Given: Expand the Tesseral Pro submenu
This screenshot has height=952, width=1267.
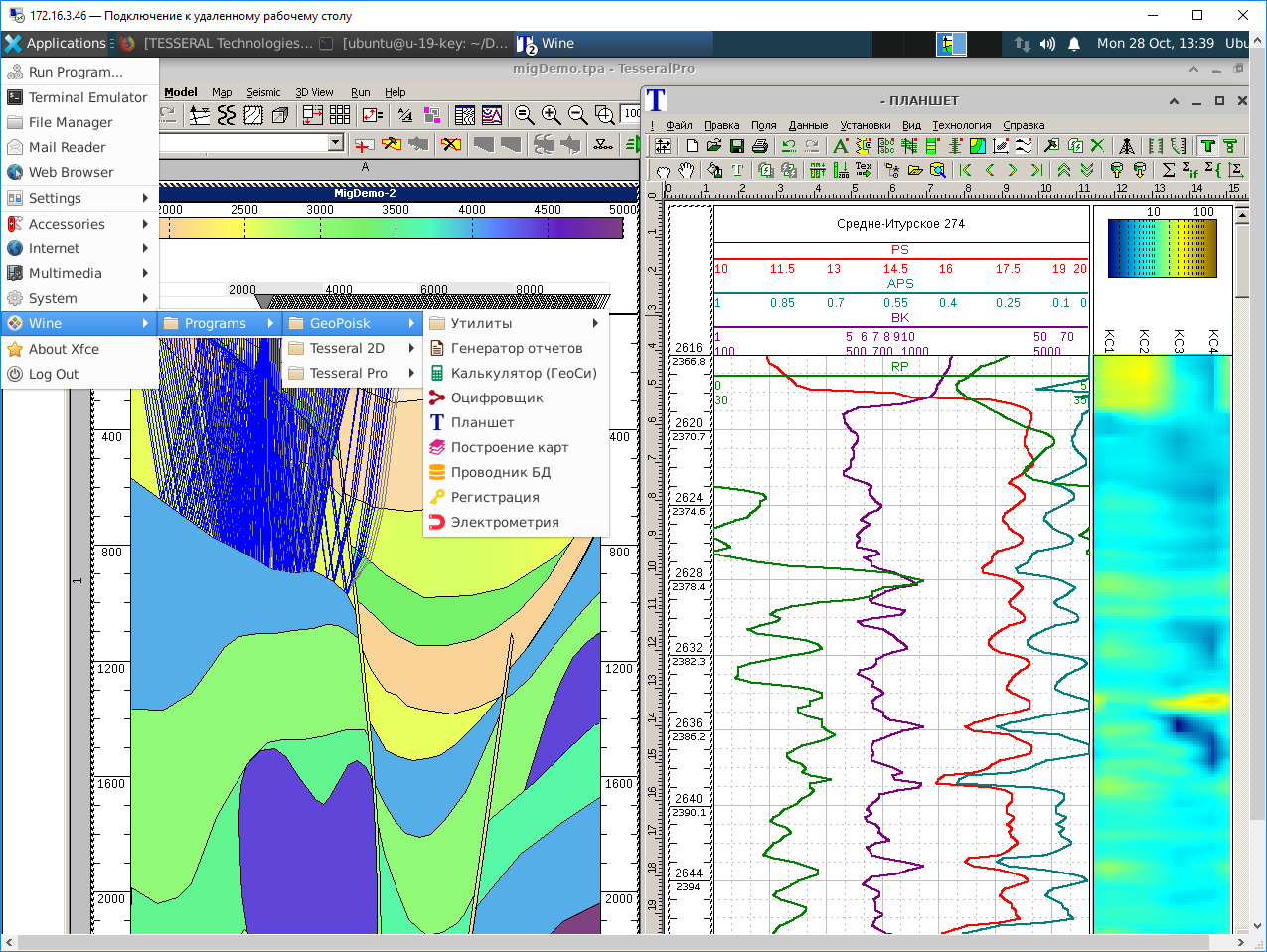Looking at the screenshot, I should point(352,373).
